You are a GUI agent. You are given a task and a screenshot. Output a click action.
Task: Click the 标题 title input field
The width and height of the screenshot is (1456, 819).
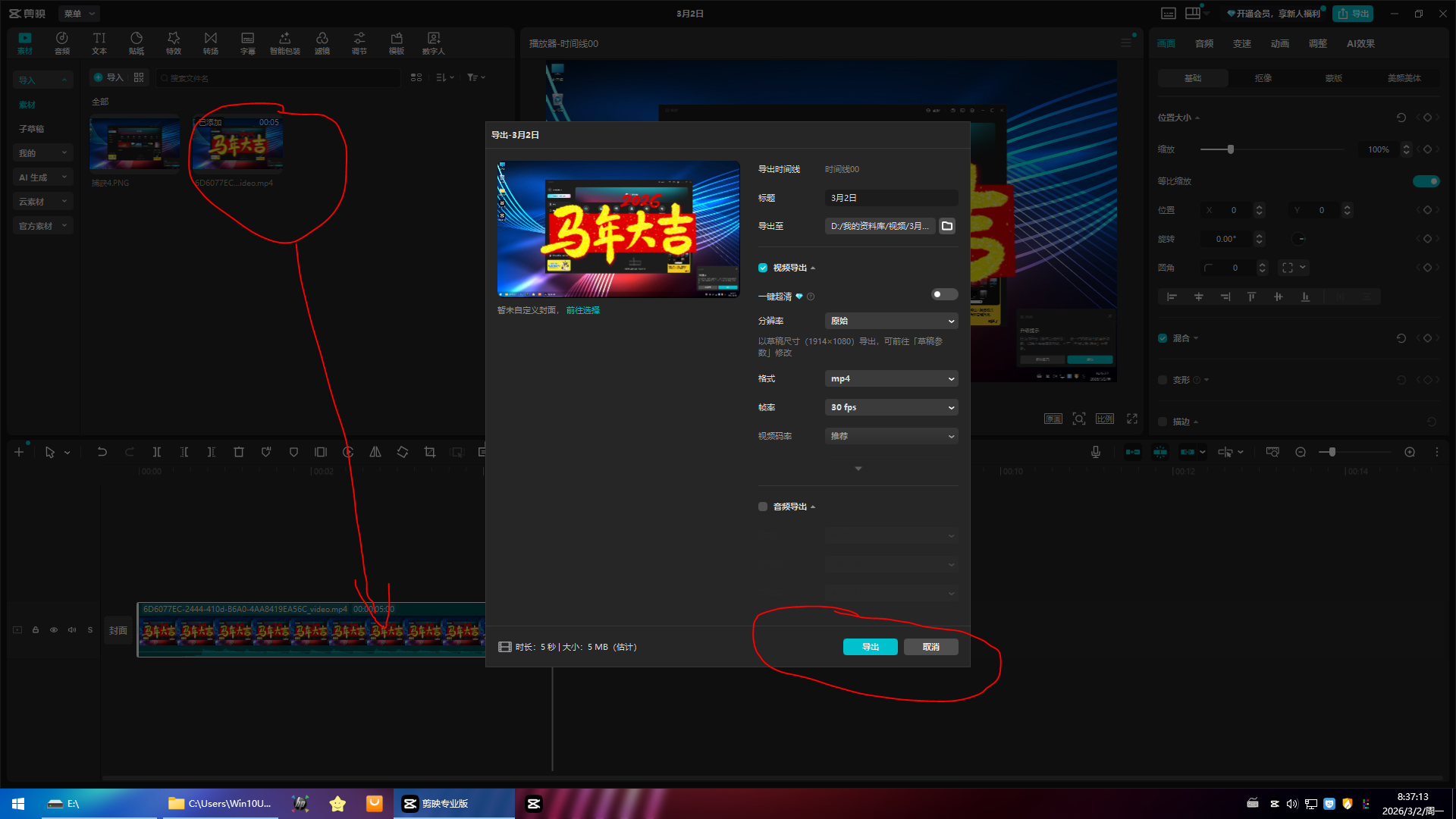point(891,198)
